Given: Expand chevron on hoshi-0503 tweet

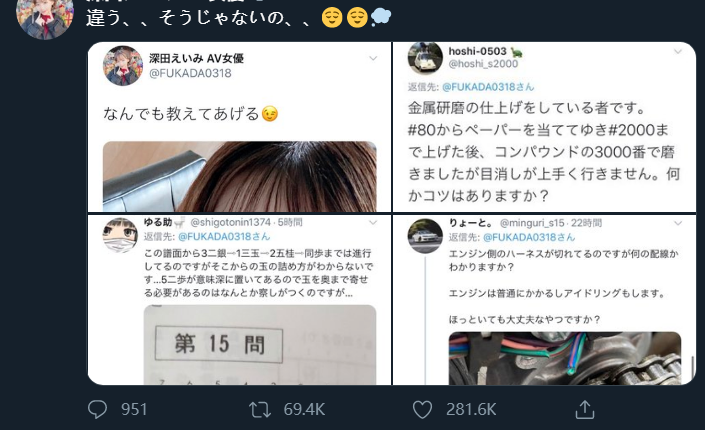Looking at the screenshot, I should pos(678,52).
